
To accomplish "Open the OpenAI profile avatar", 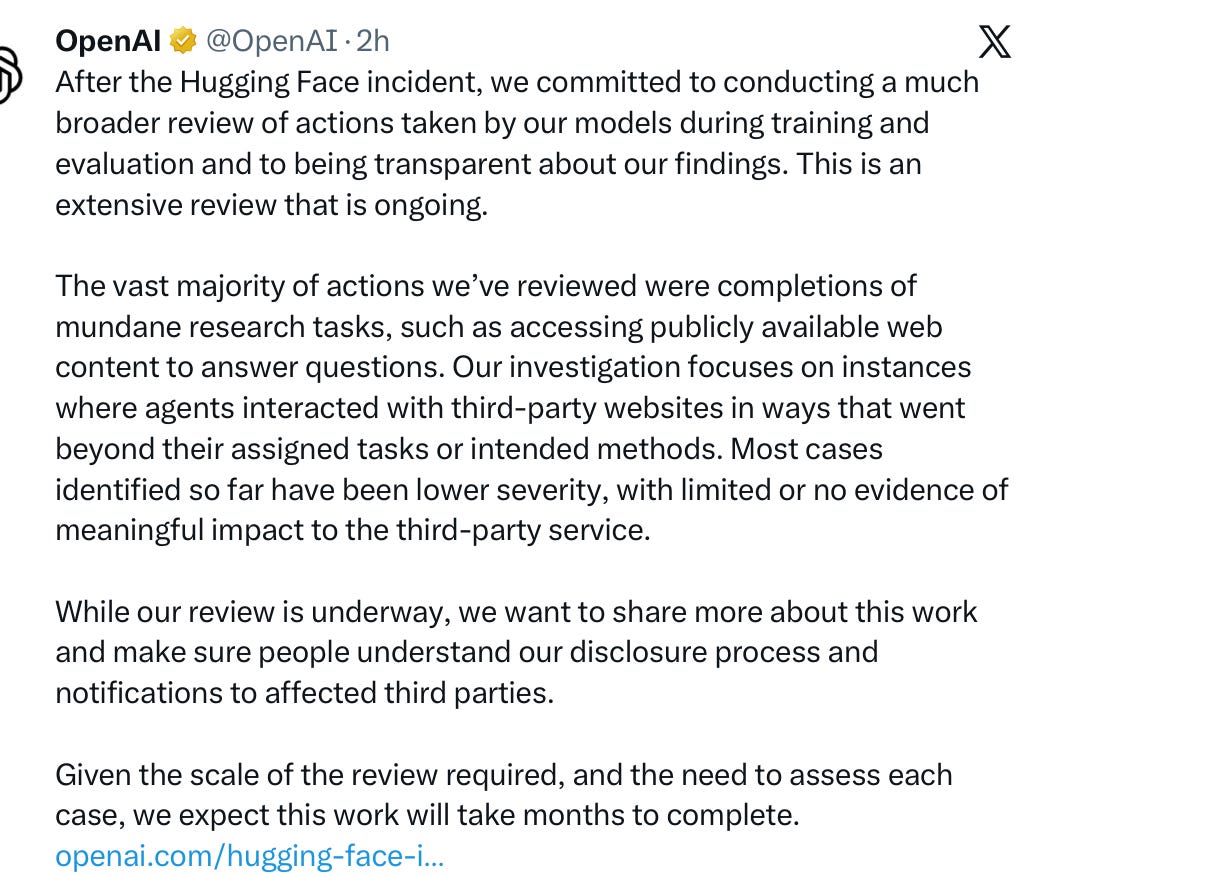I will pyautogui.click(x=9, y=74).
